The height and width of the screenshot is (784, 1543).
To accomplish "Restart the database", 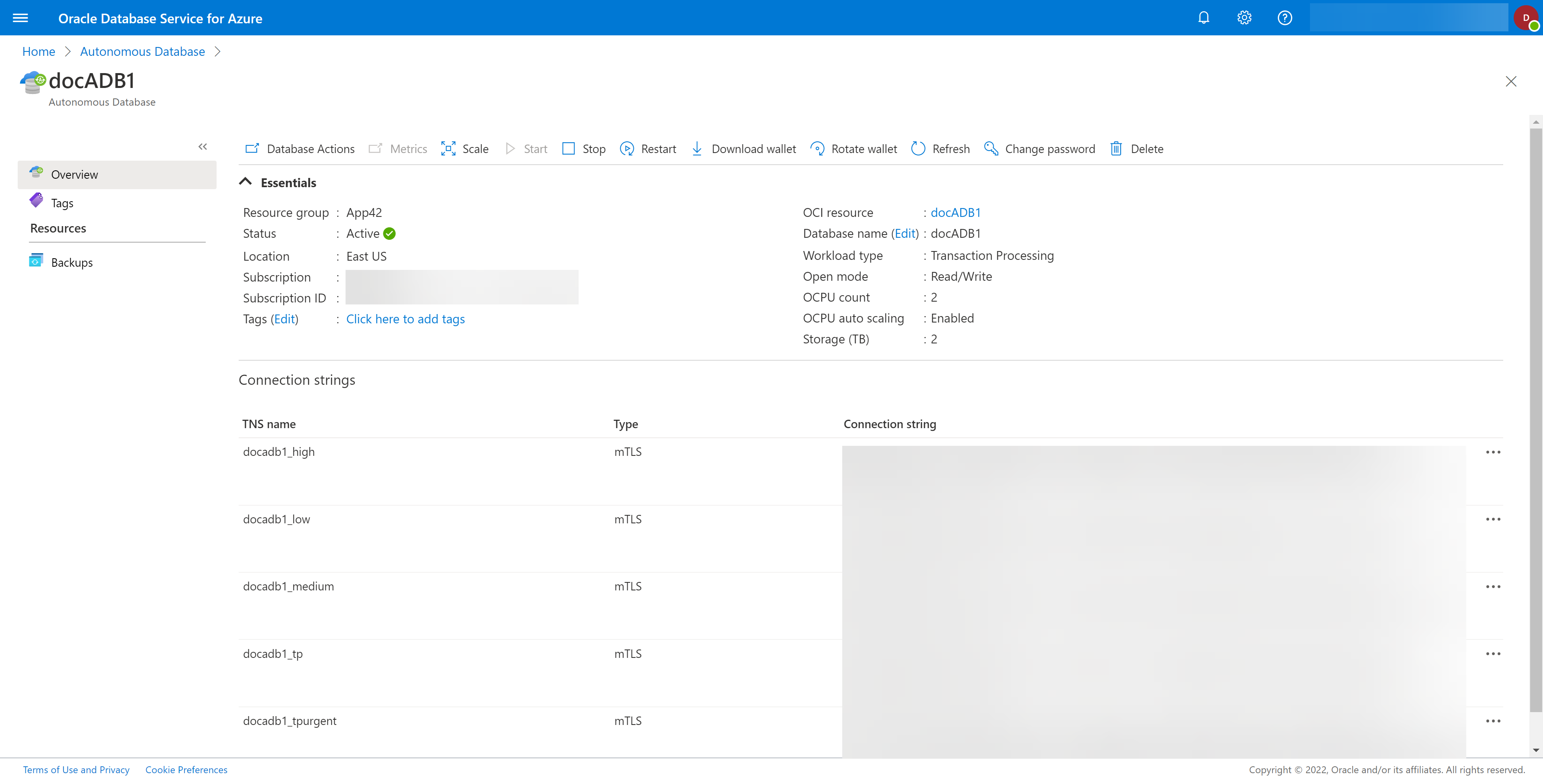I will [x=648, y=149].
